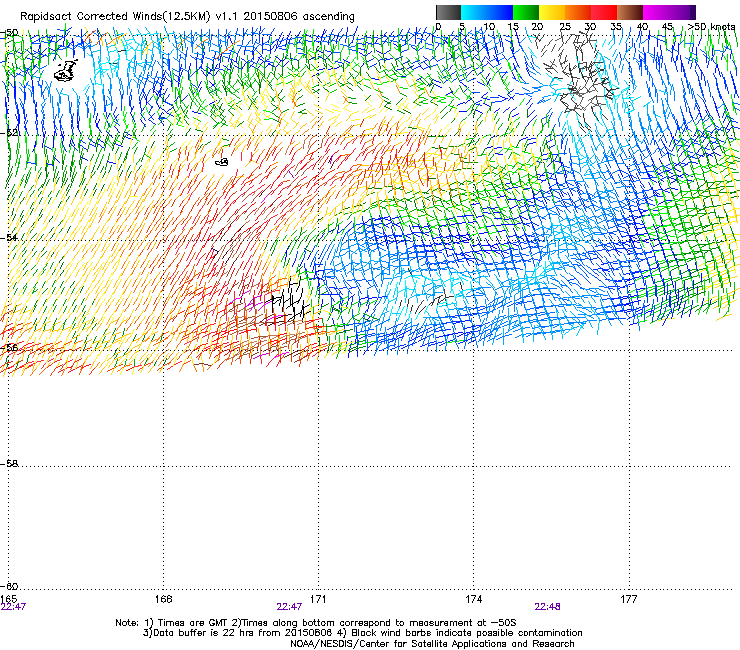Click the legend label '10'
This screenshot has width=740, height=650.
(489, 27)
